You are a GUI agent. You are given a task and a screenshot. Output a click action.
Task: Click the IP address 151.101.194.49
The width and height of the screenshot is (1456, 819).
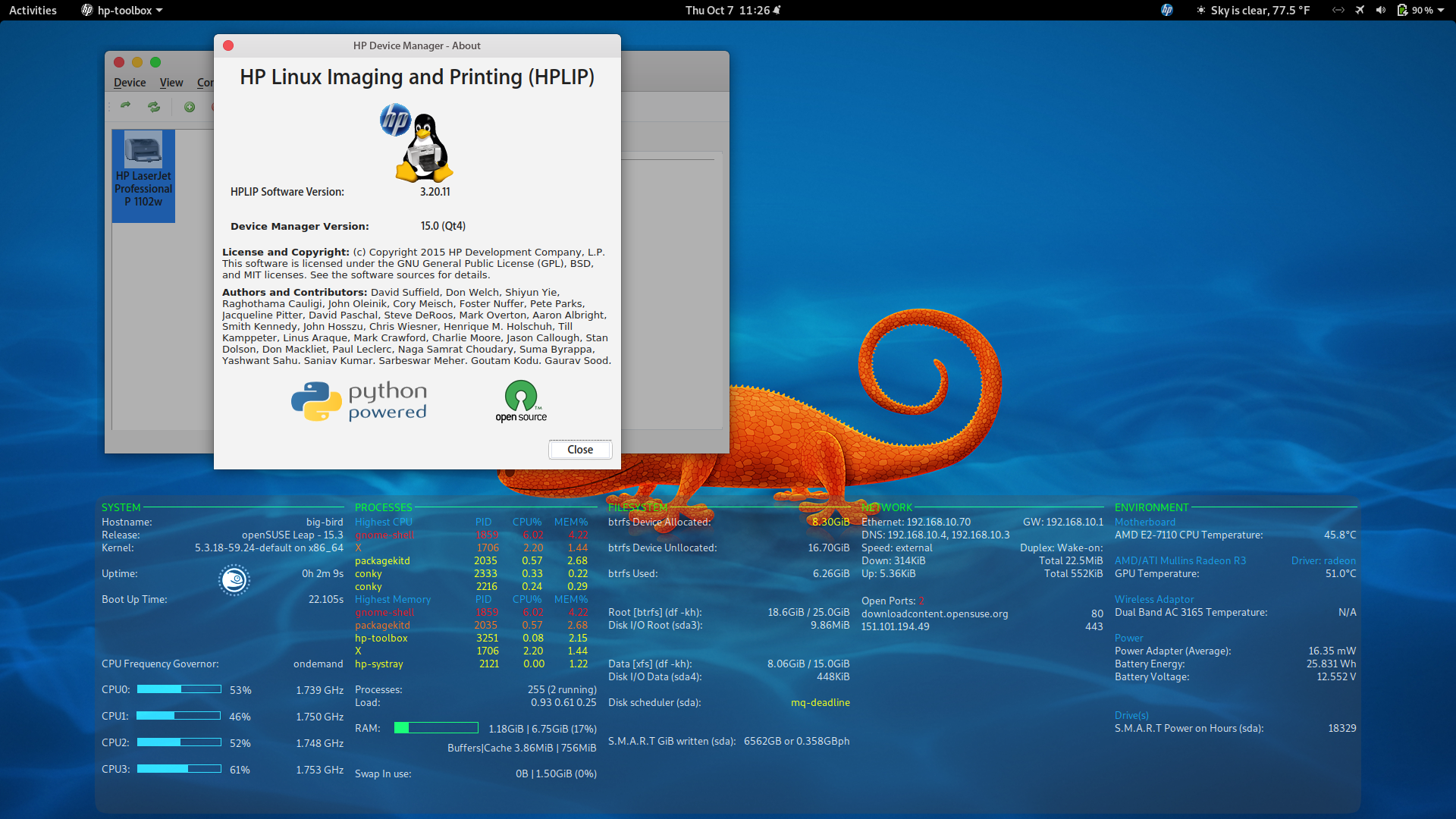point(896,626)
